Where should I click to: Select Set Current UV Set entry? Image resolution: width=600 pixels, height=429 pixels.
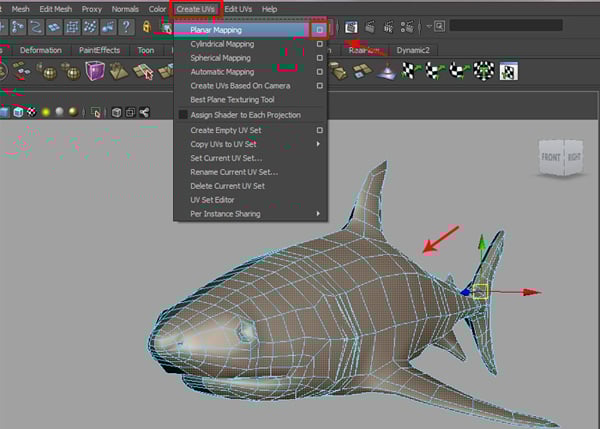point(226,158)
